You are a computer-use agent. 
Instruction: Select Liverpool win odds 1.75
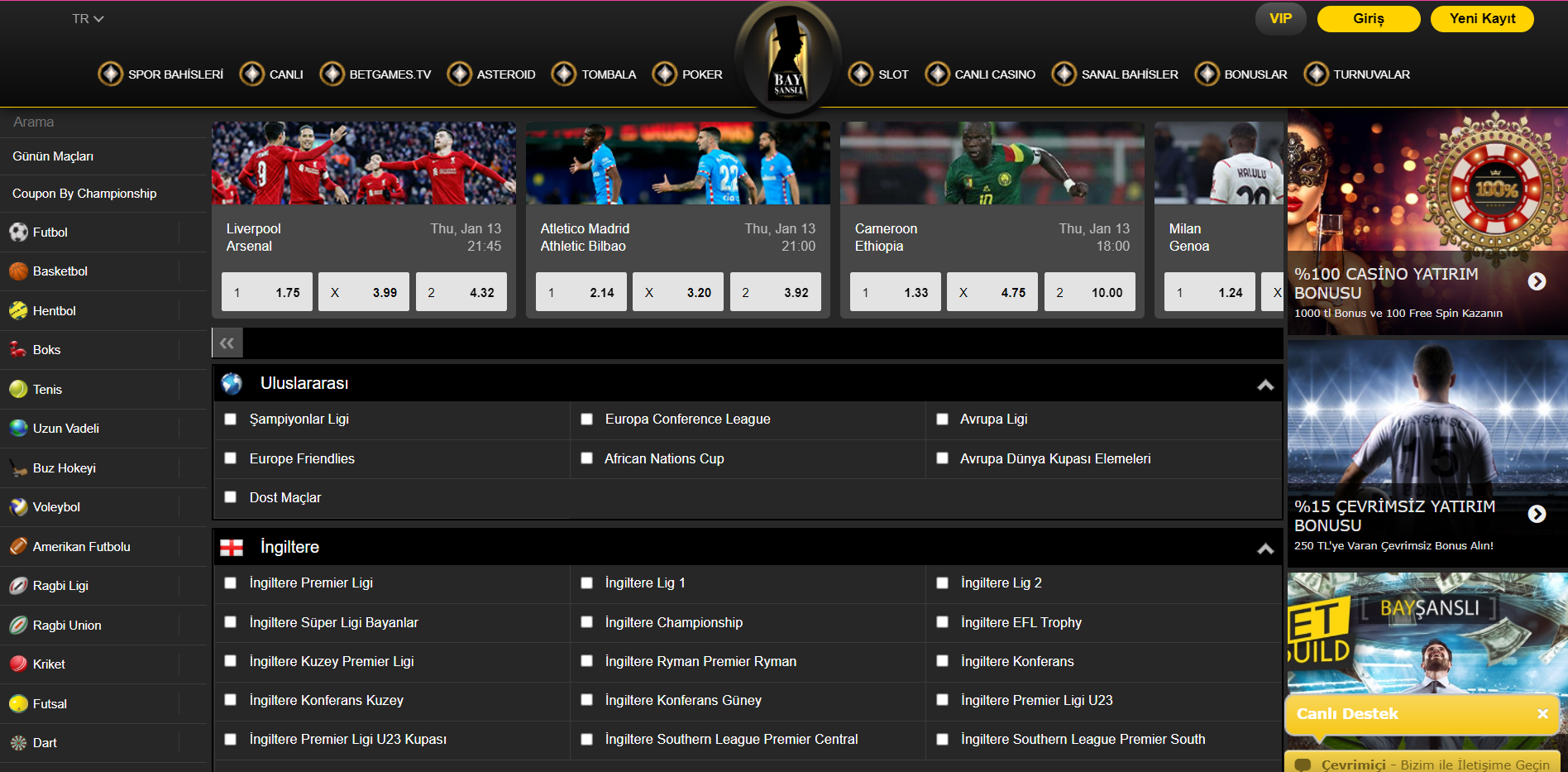pyautogui.click(x=267, y=292)
